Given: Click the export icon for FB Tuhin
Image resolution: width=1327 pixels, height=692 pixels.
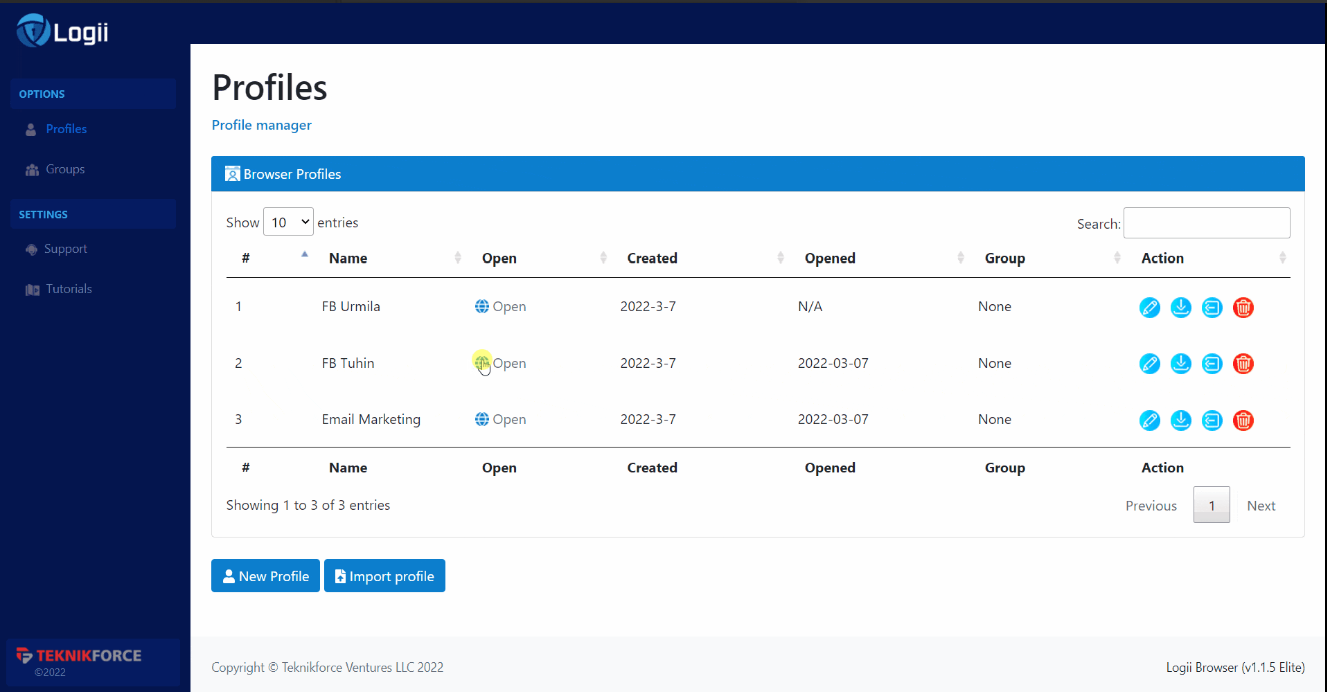Looking at the screenshot, I should coord(1212,363).
